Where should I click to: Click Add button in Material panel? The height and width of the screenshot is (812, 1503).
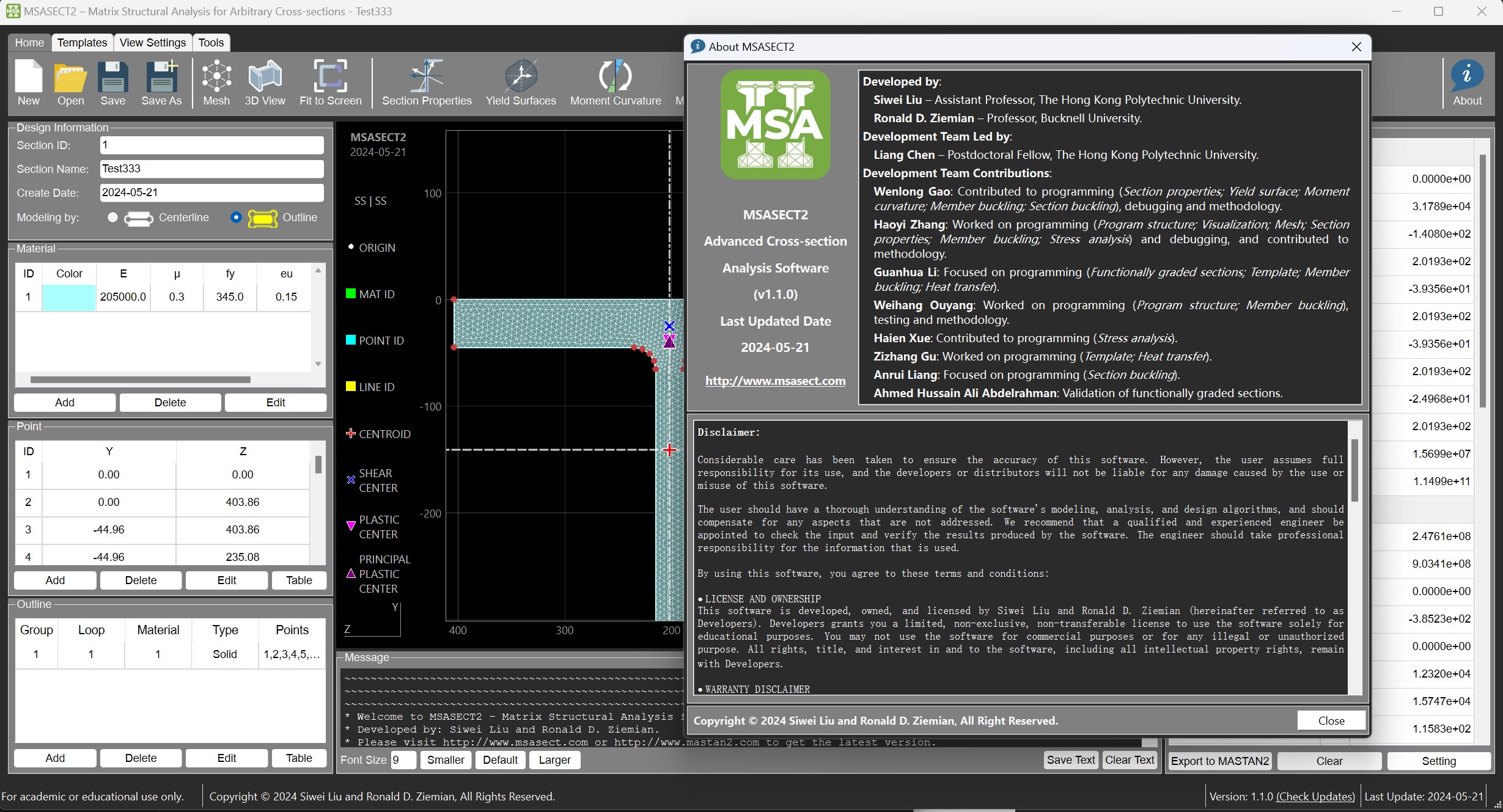coord(64,402)
